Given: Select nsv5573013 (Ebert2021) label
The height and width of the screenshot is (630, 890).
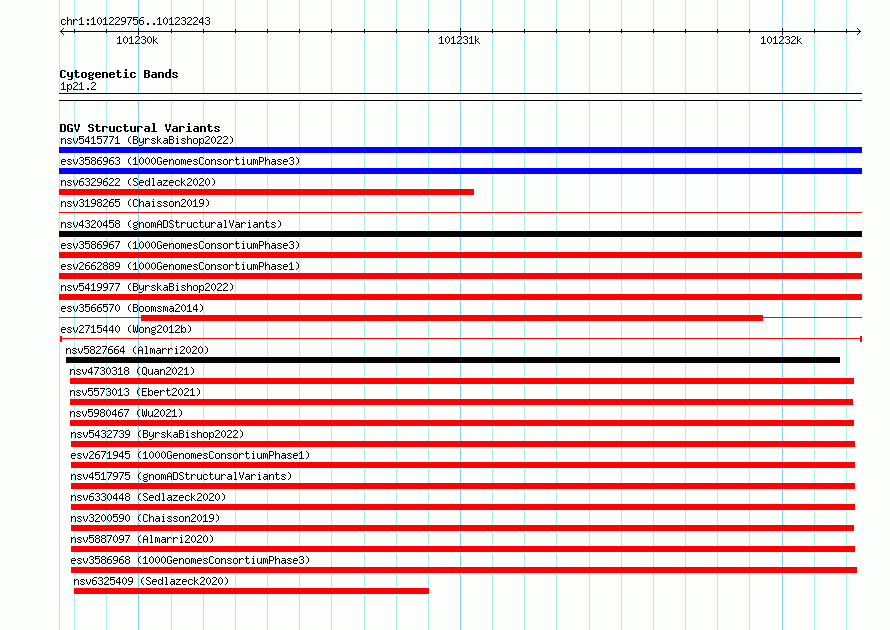Looking at the screenshot, I should point(135,392).
